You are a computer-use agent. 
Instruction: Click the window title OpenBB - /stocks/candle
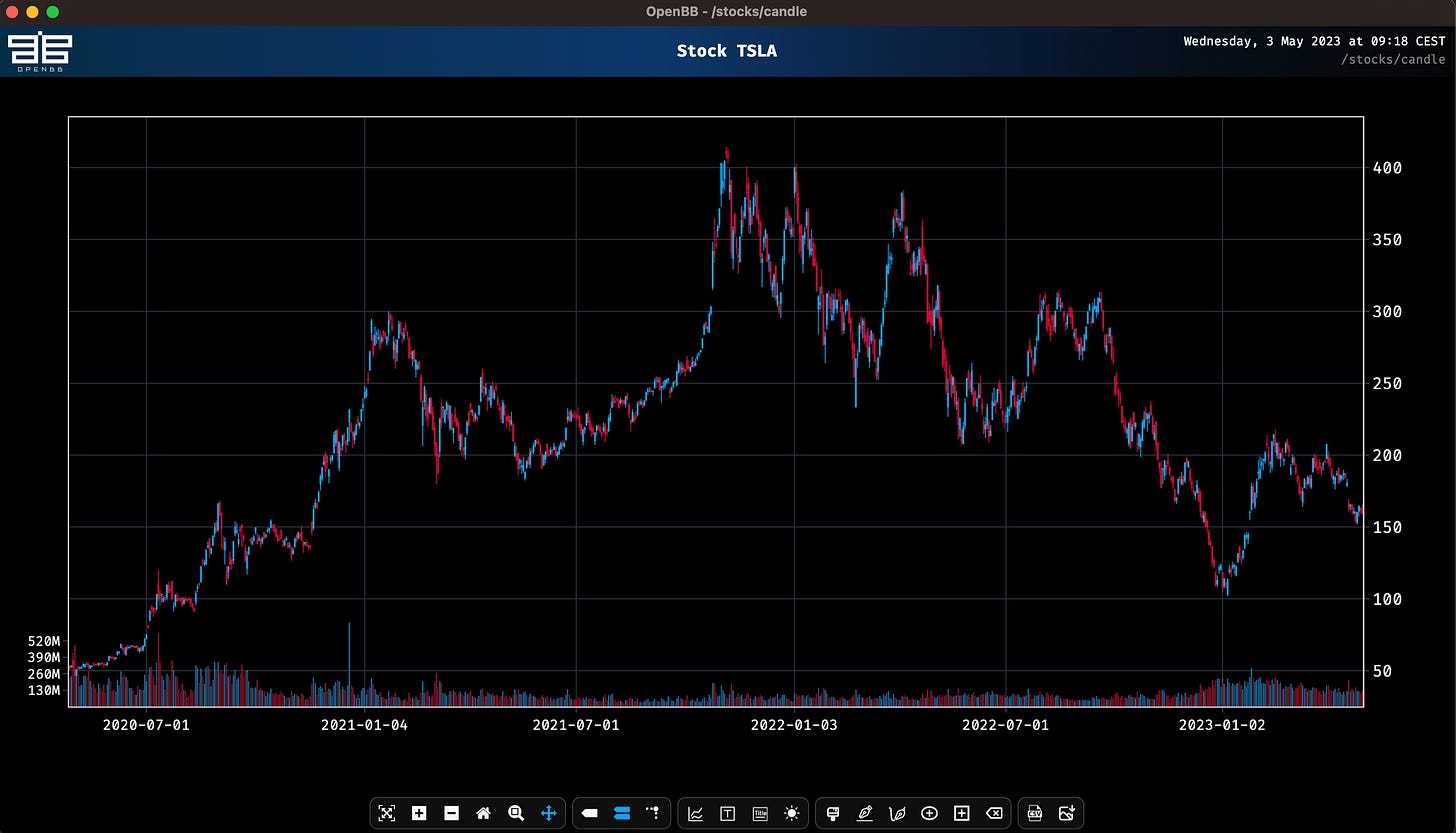tap(727, 12)
